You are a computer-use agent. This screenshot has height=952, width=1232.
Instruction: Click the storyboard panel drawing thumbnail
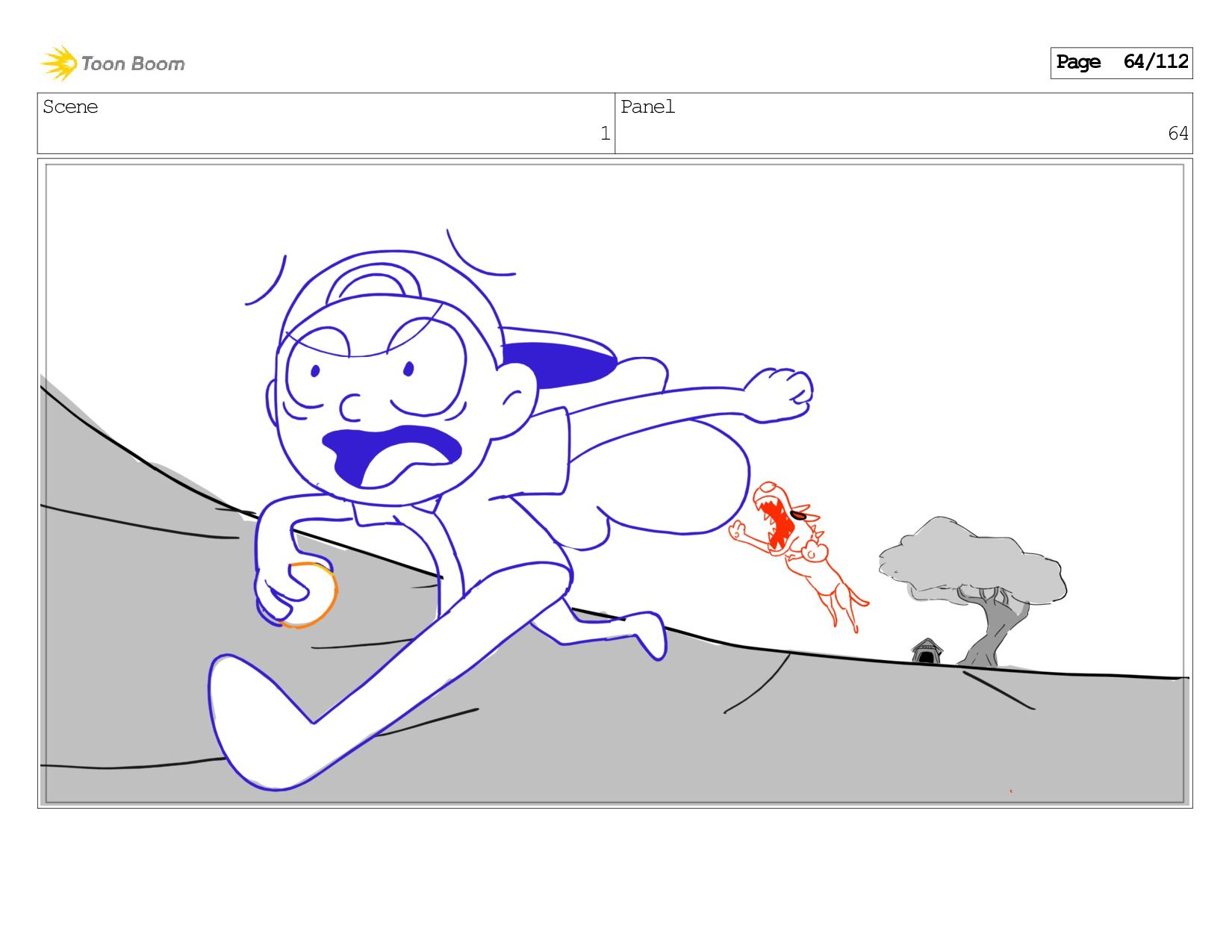point(615,483)
